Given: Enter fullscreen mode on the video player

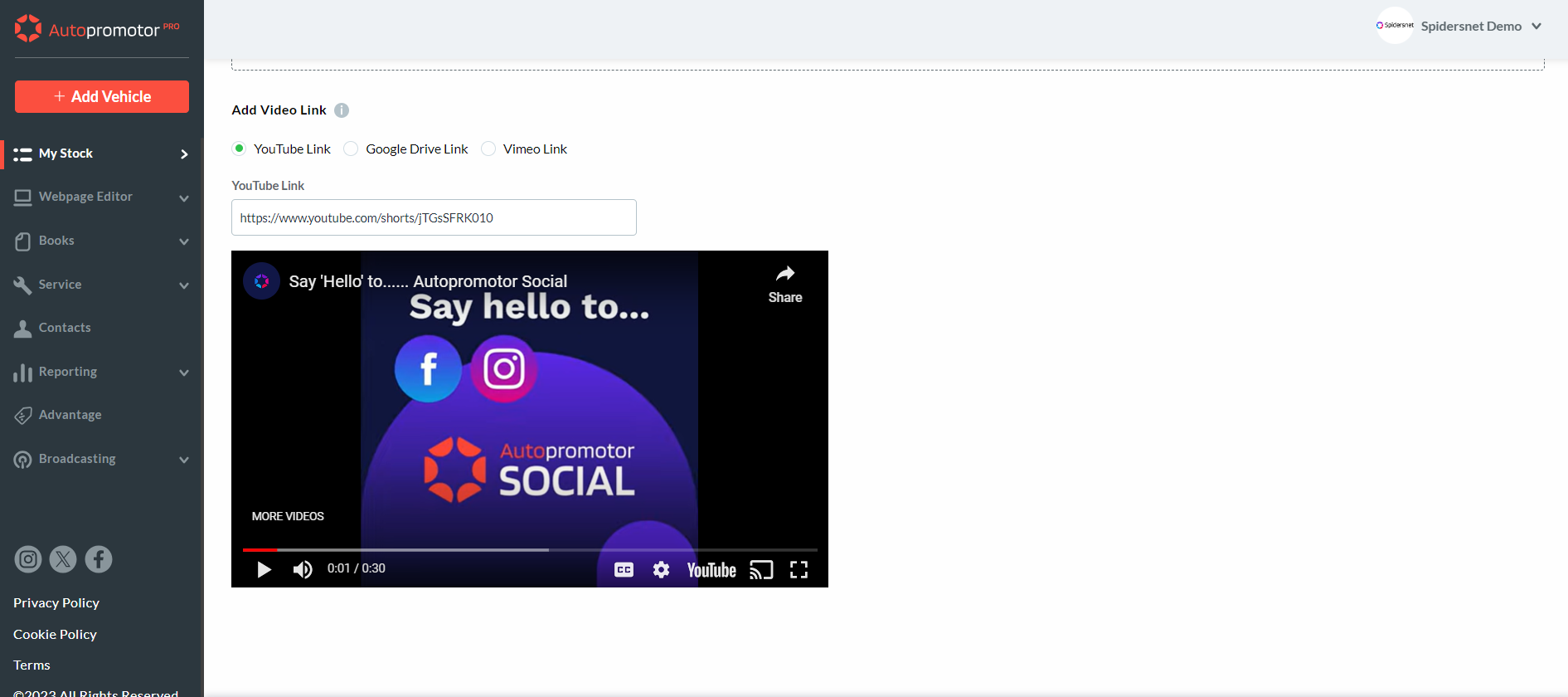Looking at the screenshot, I should 799,569.
